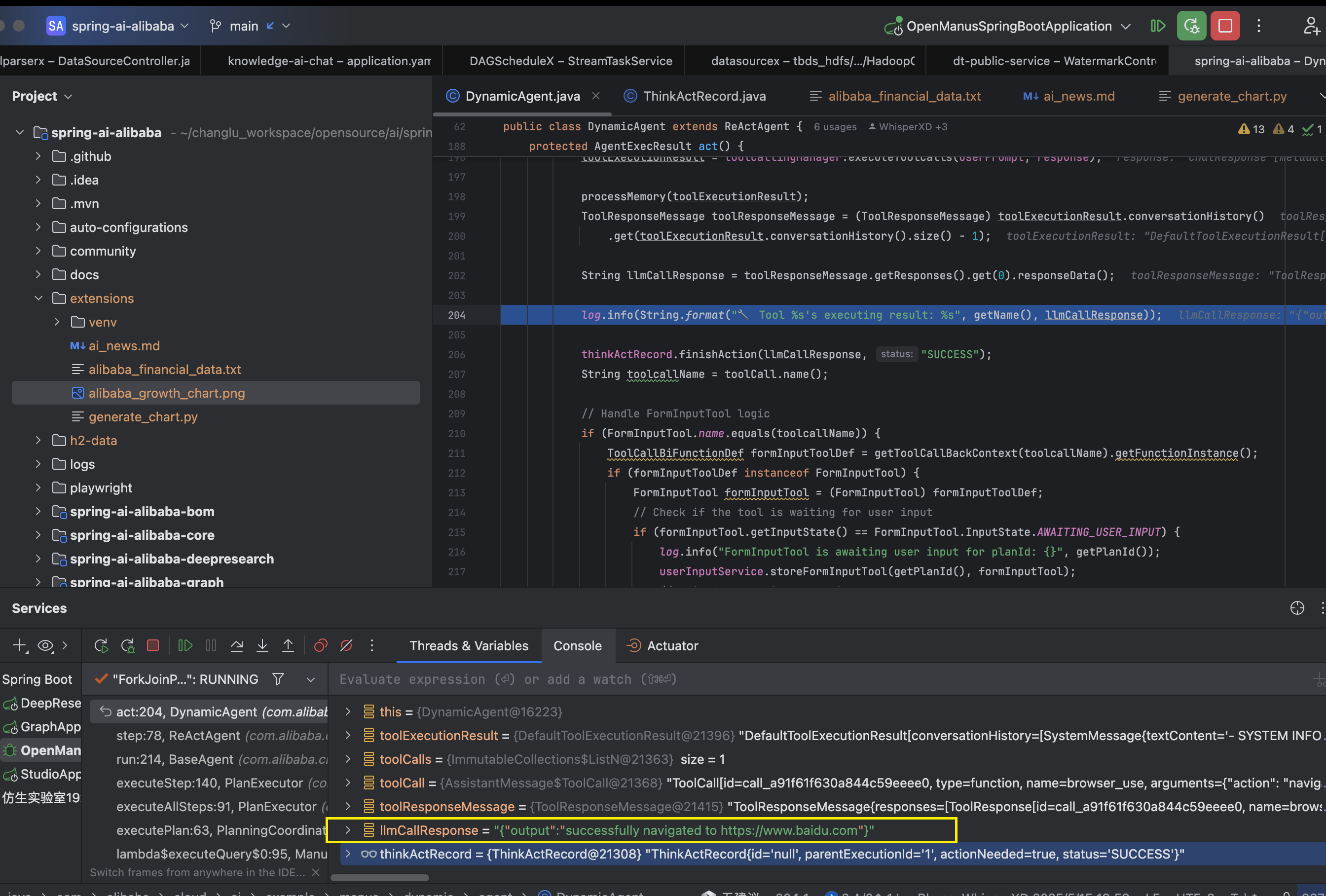Toggle the Mute Breakpoints icon
The height and width of the screenshot is (896, 1326).
coord(346,645)
